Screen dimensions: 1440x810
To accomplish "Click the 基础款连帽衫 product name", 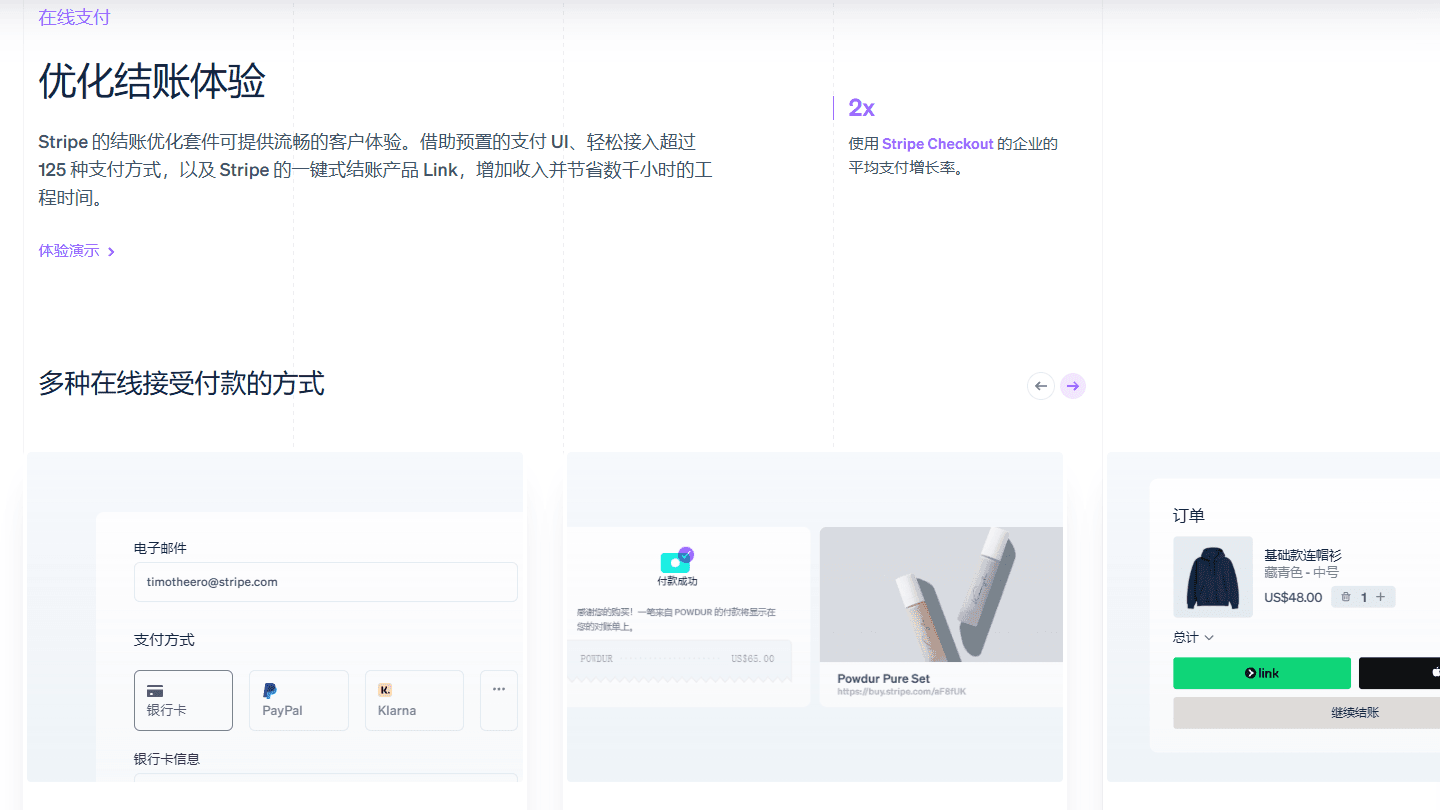I will coord(1303,555).
